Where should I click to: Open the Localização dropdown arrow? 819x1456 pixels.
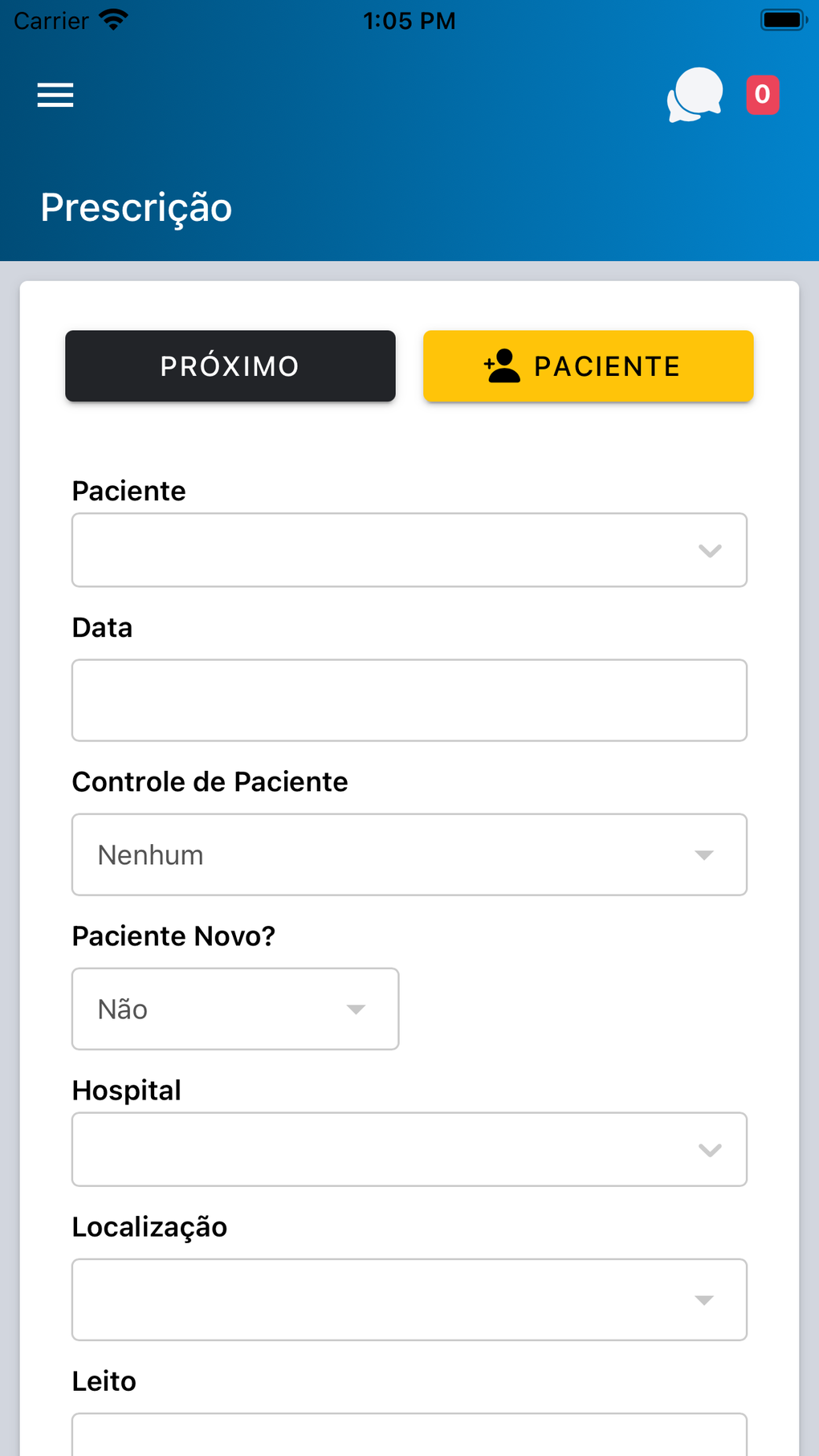703,1300
